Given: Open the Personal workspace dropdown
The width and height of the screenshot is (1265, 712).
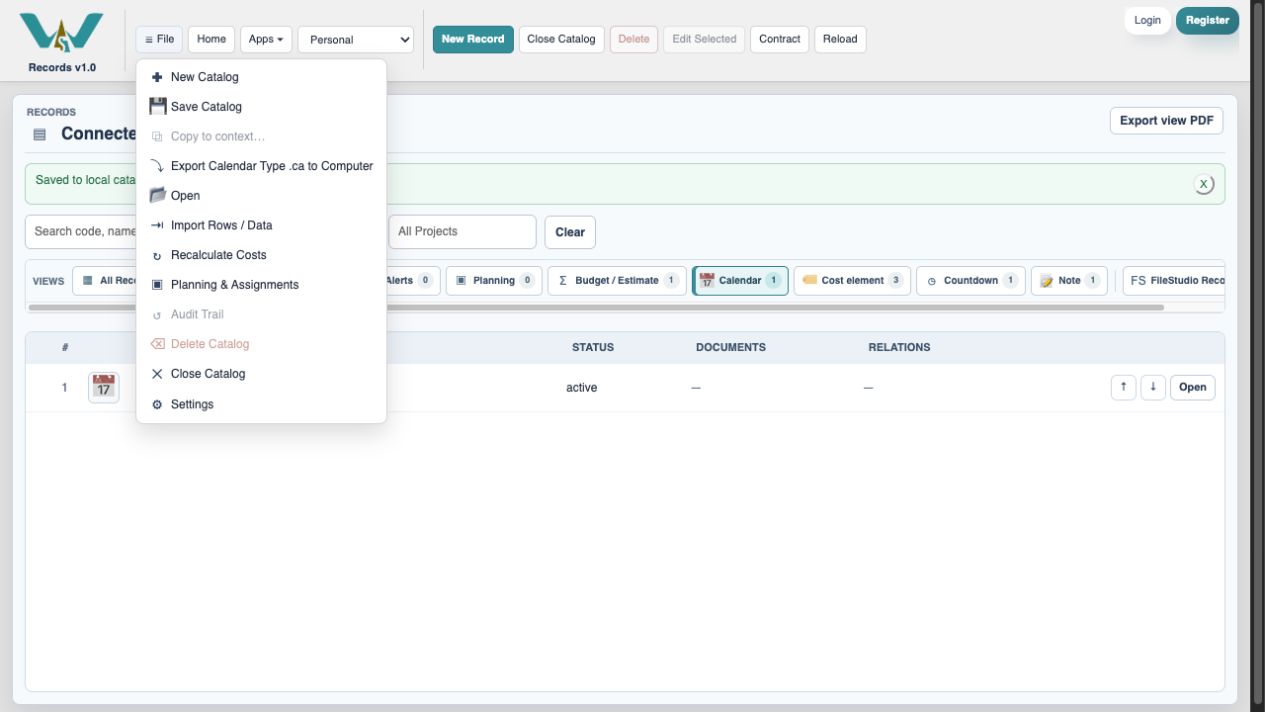Looking at the screenshot, I should click(356, 39).
